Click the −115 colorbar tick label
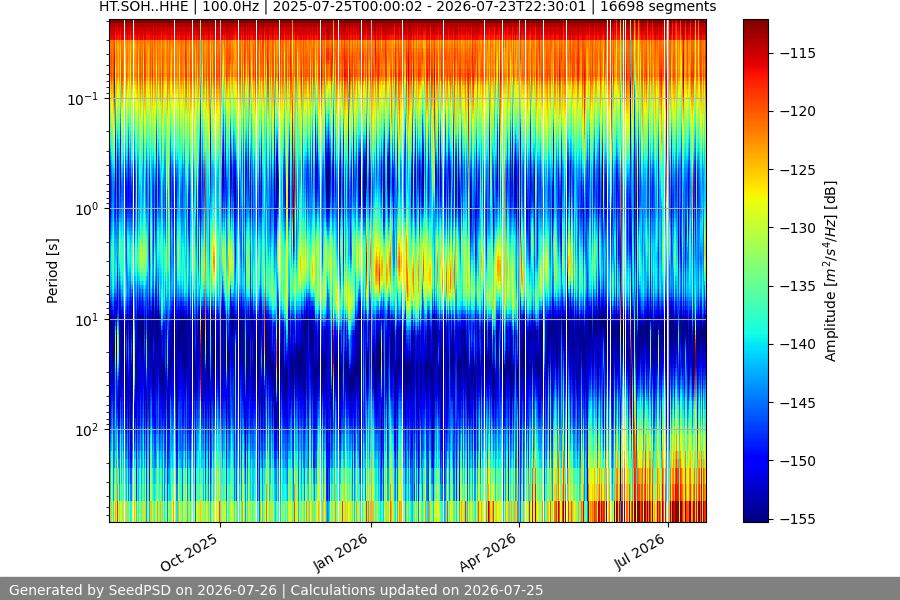 (798, 53)
